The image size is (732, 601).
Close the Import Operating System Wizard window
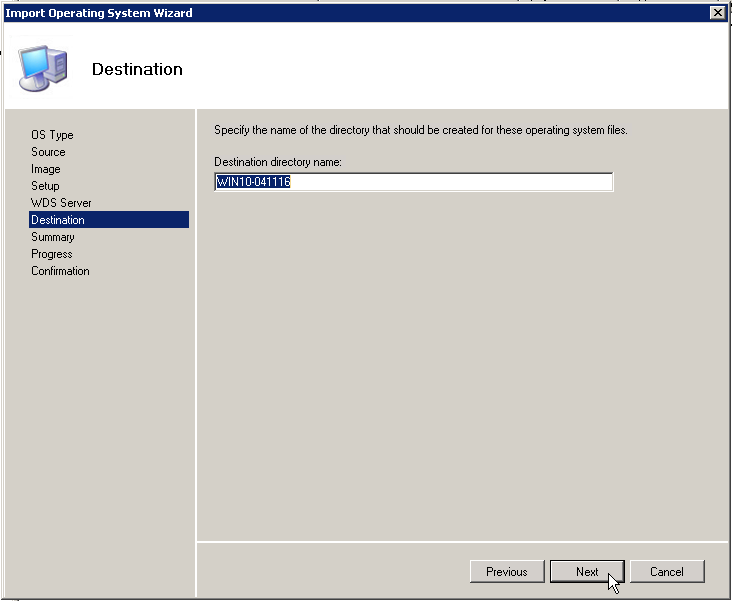[x=716, y=12]
